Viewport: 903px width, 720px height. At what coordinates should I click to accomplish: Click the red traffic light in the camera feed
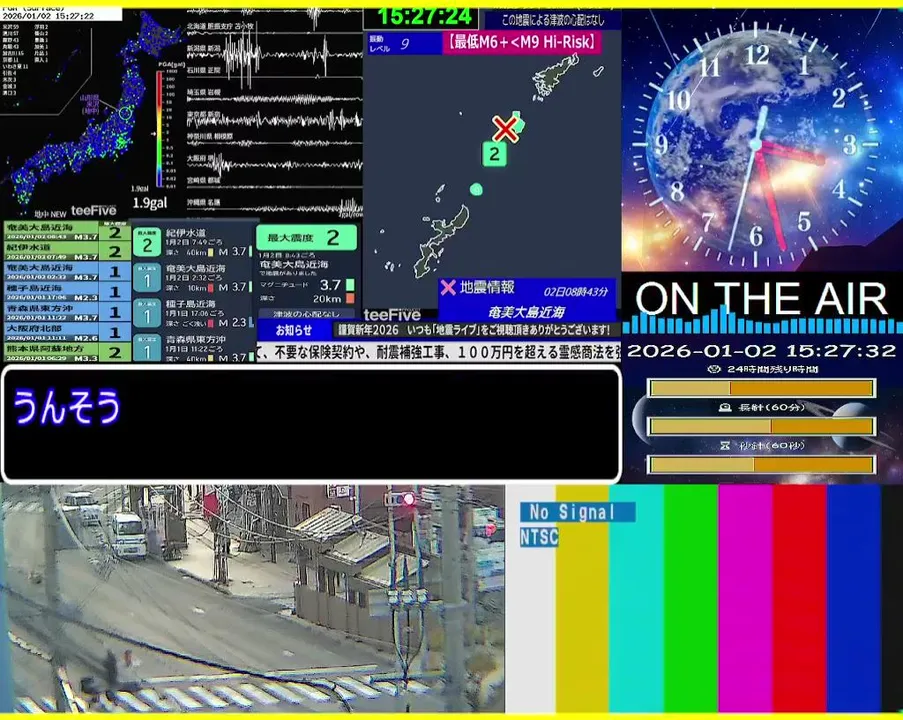408,499
